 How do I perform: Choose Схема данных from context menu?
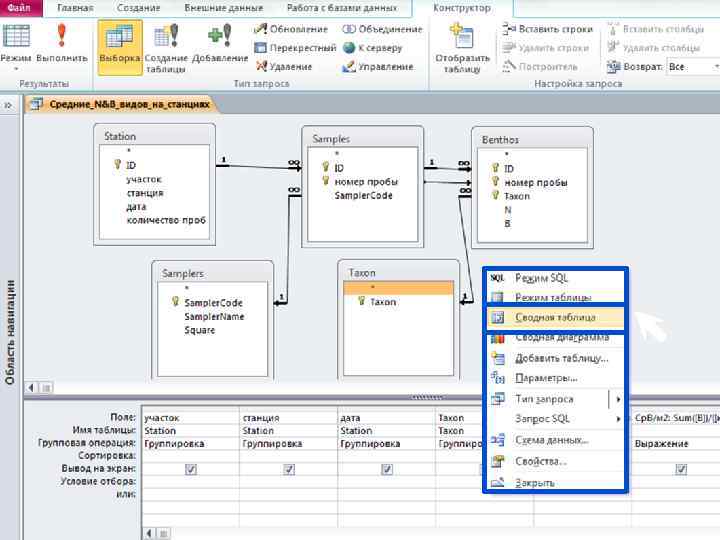coord(555,440)
